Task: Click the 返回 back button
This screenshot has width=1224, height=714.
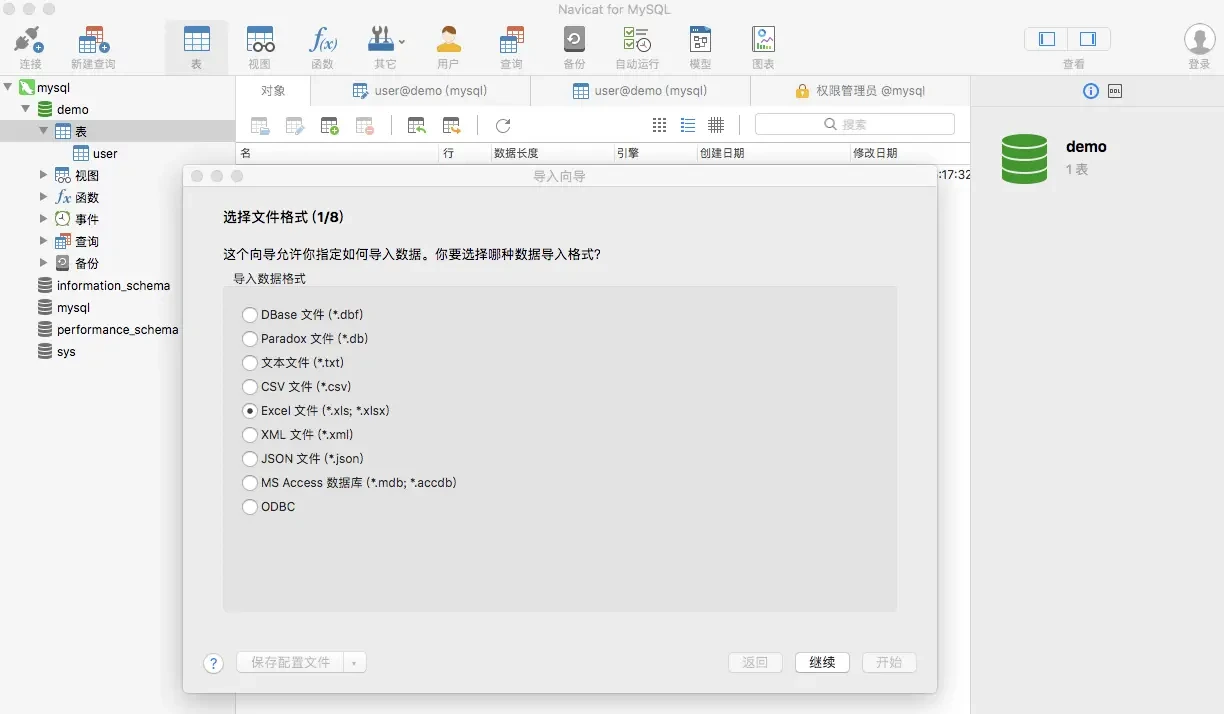Action: 755,663
